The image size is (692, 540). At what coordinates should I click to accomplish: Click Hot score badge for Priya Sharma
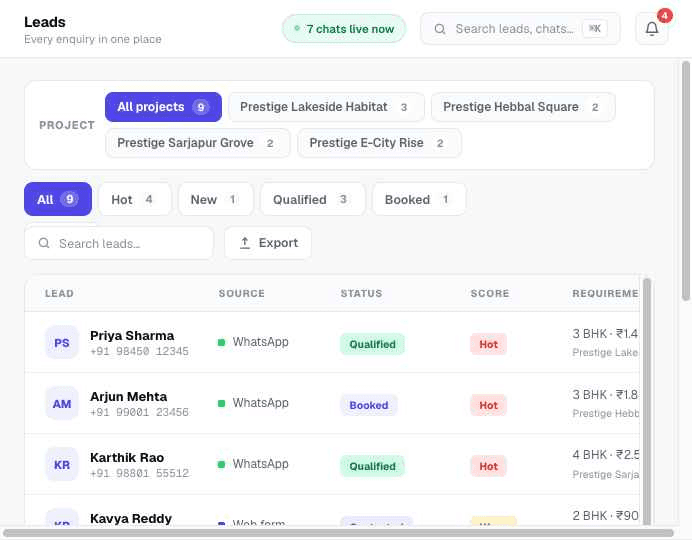click(x=488, y=344)
